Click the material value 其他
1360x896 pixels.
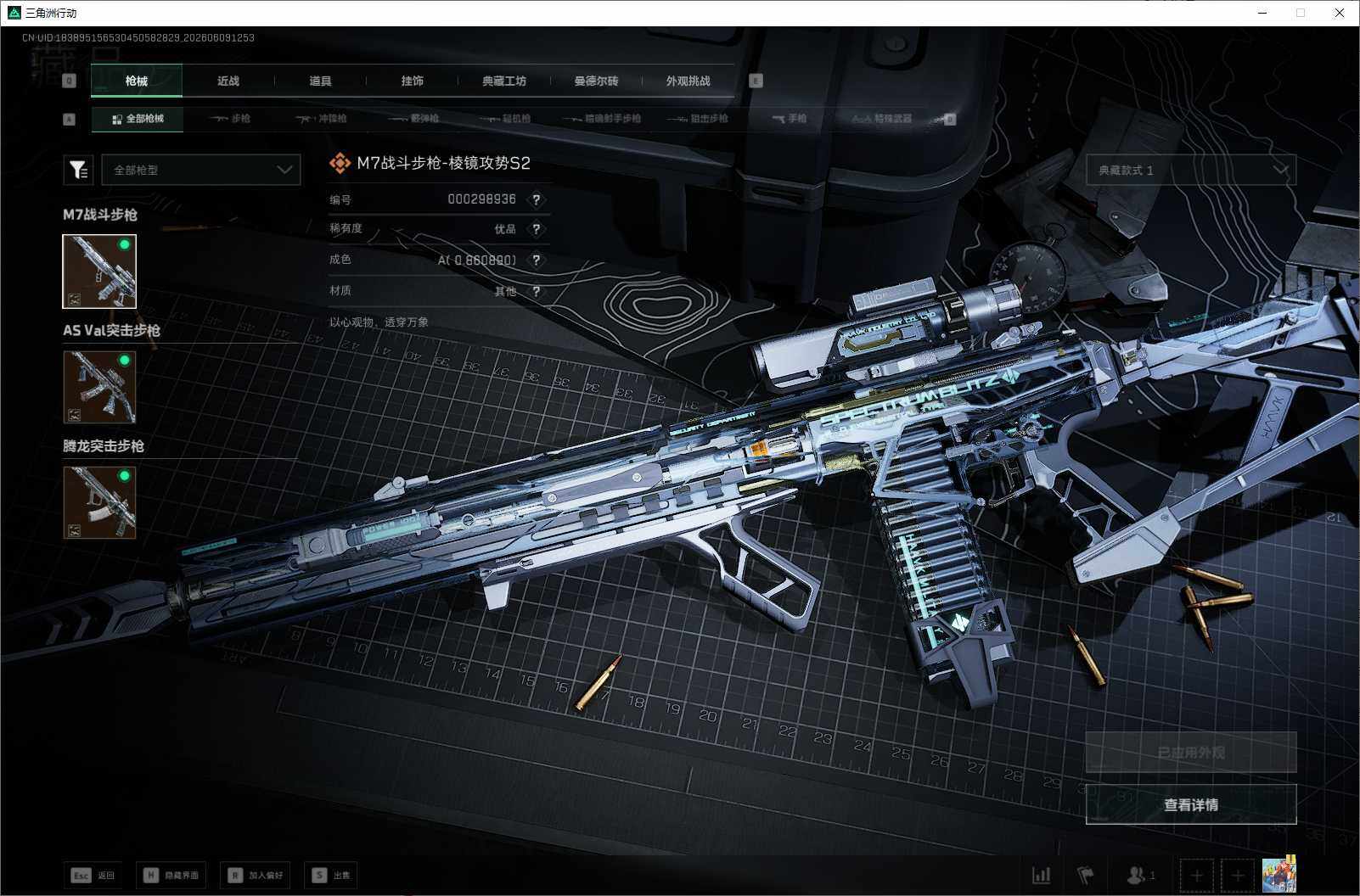coord(505,291)
